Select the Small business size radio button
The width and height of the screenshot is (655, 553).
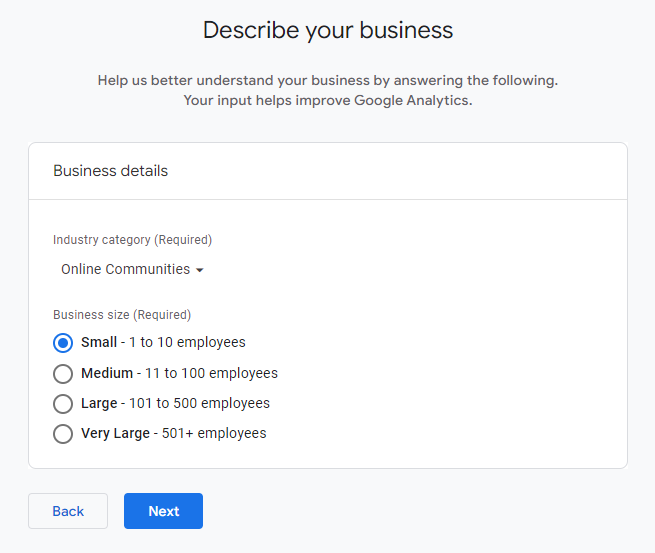63,343
